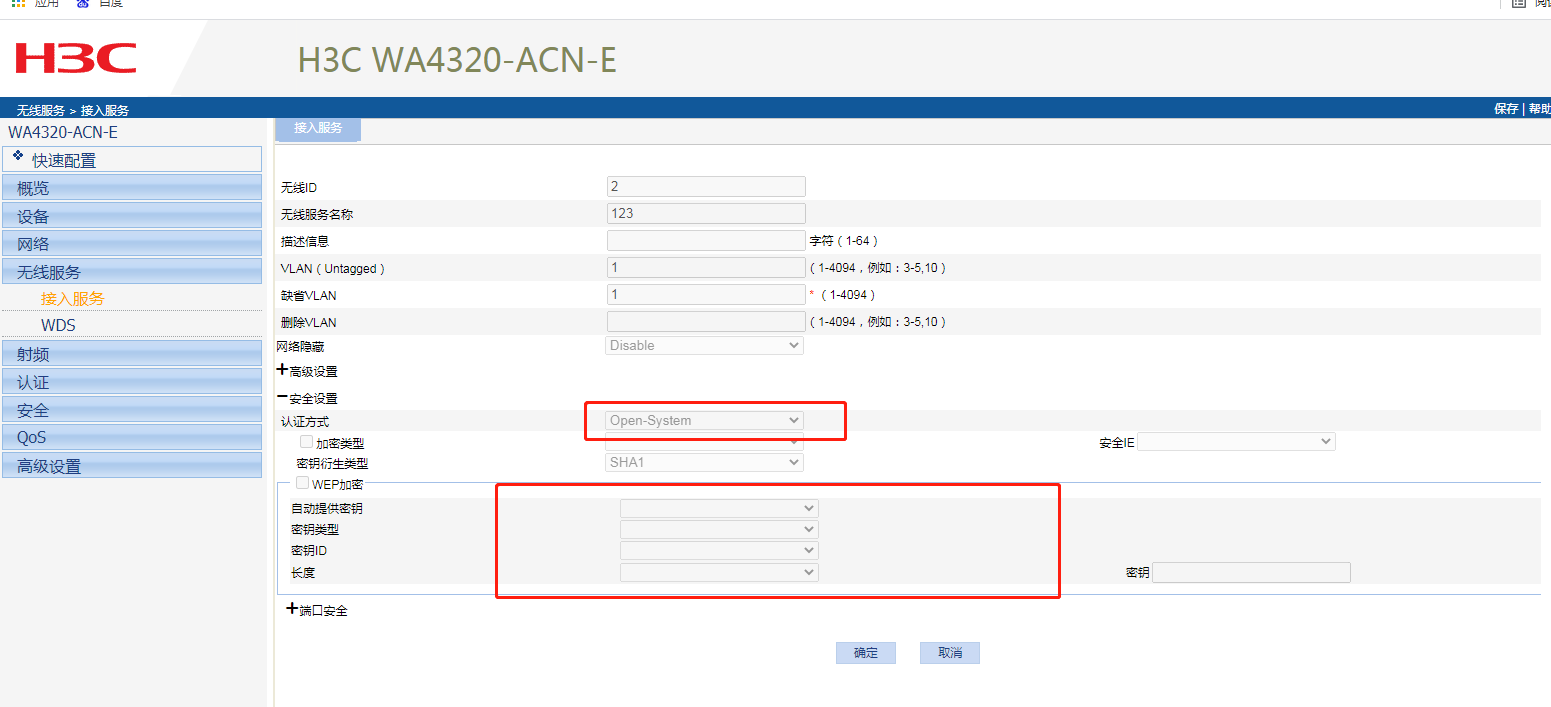Open the 设备 sidebar menu
The height and width of the screenshot is (707, 1551).
click(132, 215)
